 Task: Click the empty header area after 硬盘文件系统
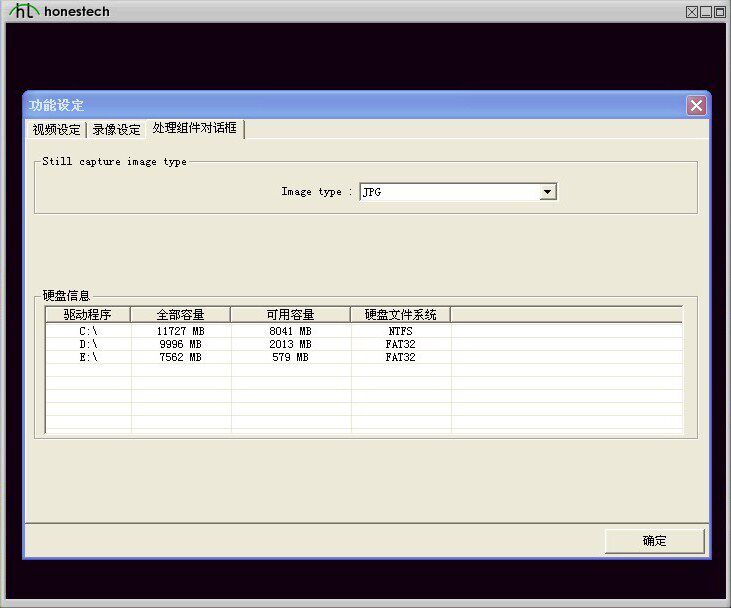pos(566,315)
